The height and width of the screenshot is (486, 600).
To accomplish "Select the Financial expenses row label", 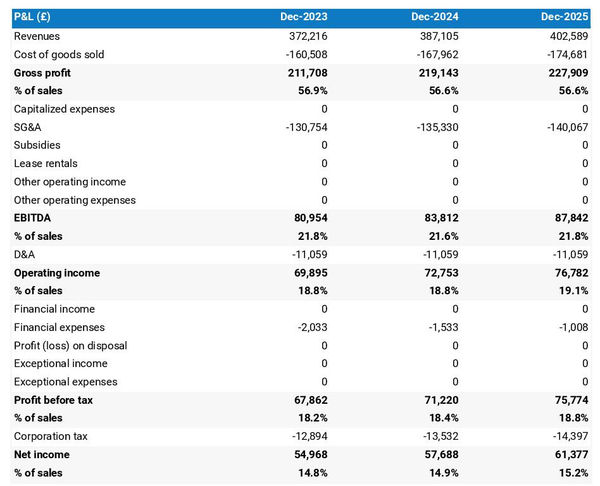I will pyautogui.click(x=59, y=327).
